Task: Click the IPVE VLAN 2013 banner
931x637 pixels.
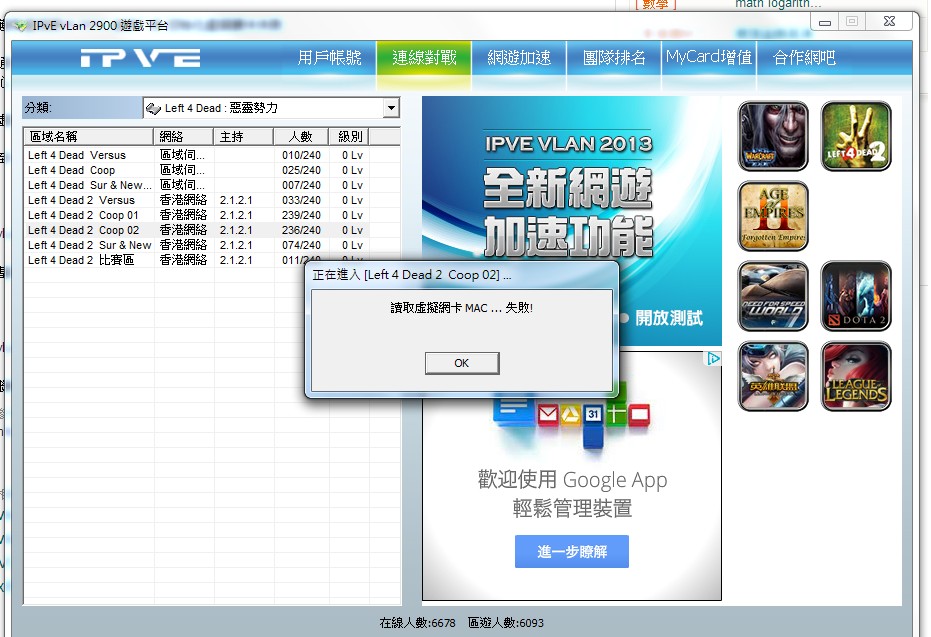Action: 571,221
